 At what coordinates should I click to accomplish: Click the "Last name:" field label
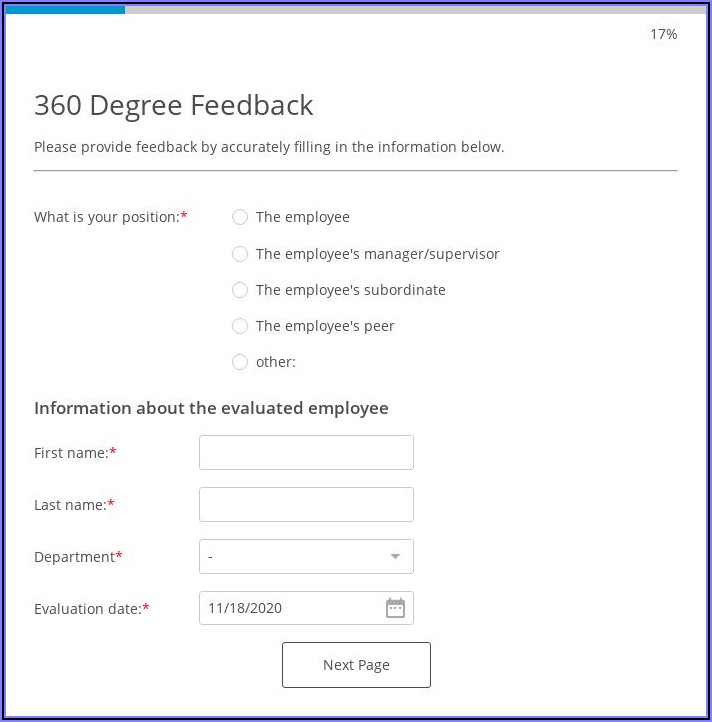(x=70, y=505)
